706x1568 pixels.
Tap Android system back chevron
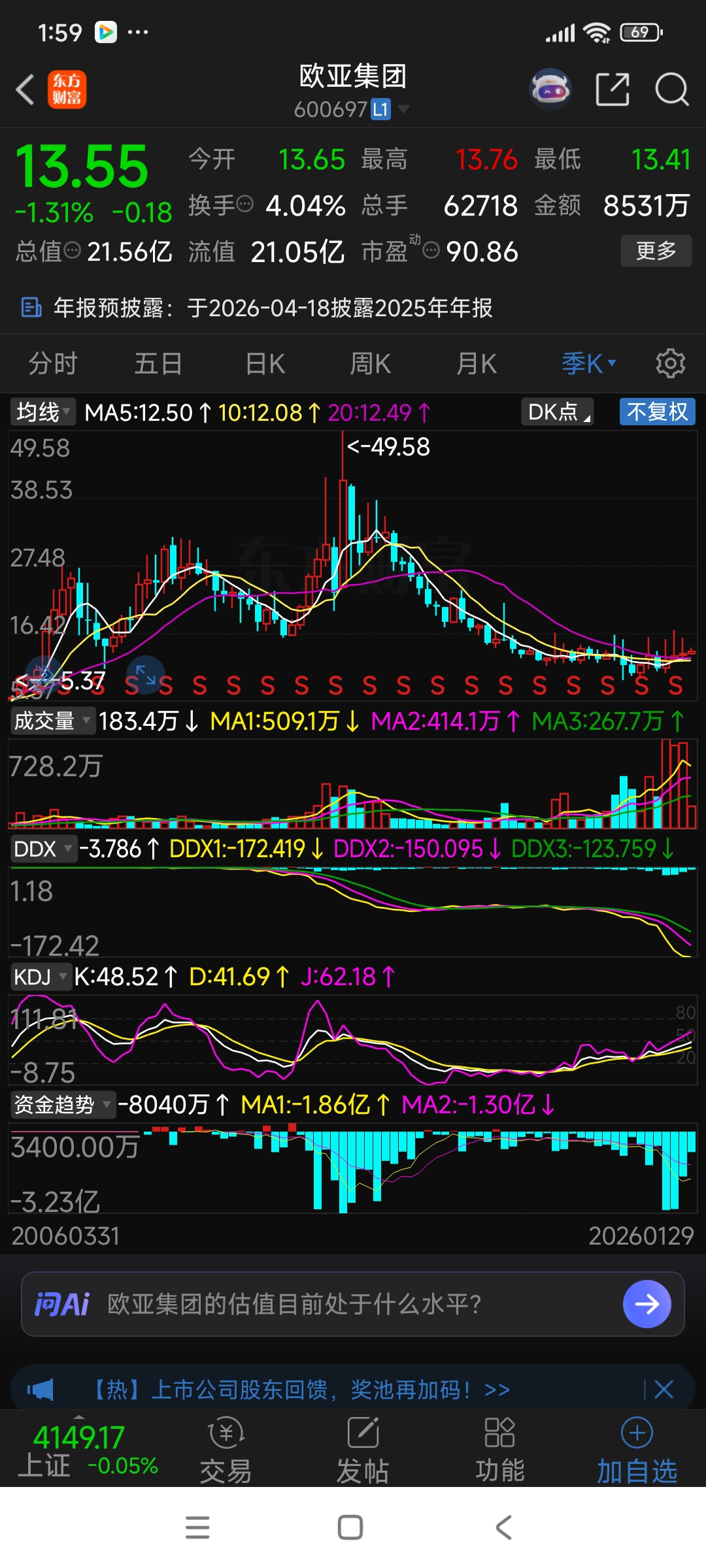(503, 1527)
